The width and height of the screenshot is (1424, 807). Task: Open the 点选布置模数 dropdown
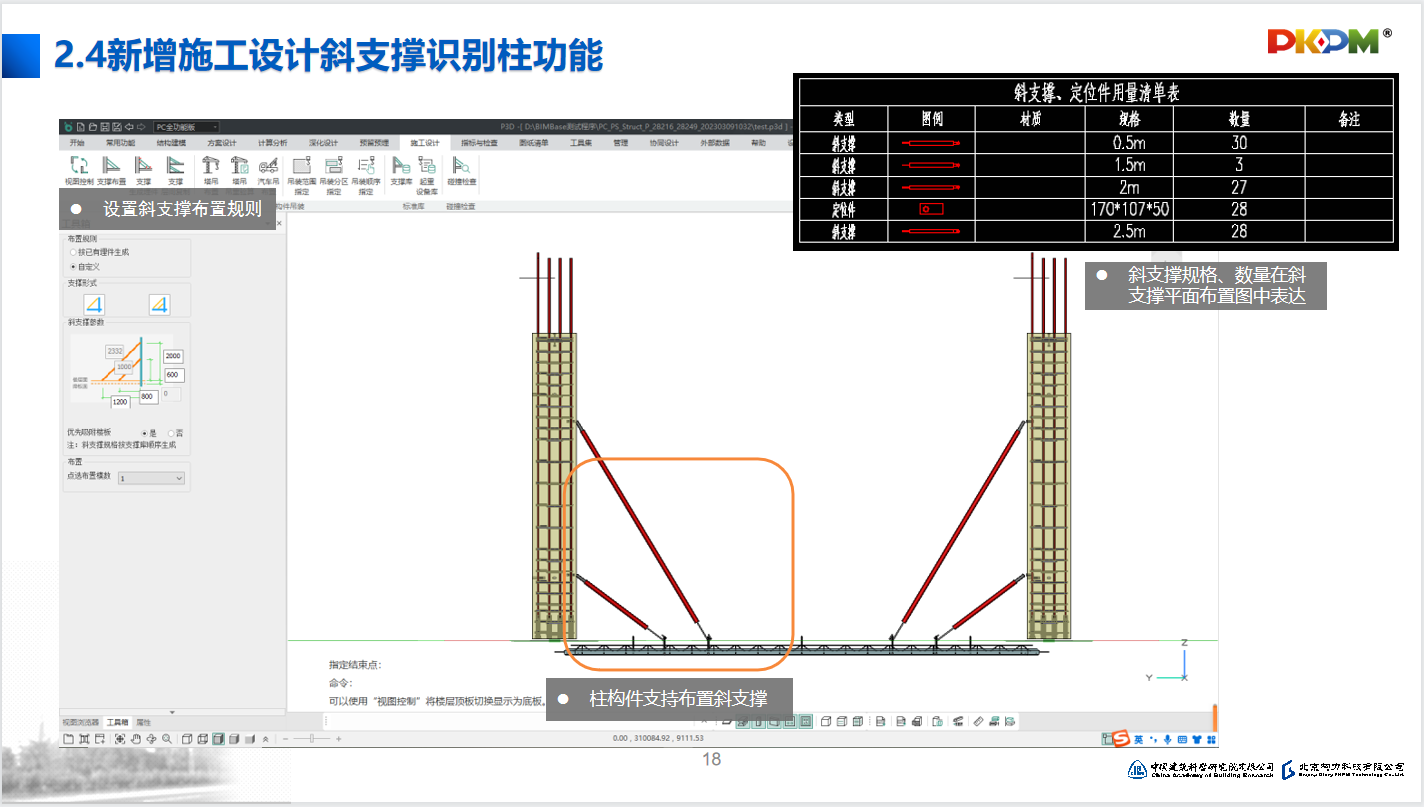pos(151,478)
